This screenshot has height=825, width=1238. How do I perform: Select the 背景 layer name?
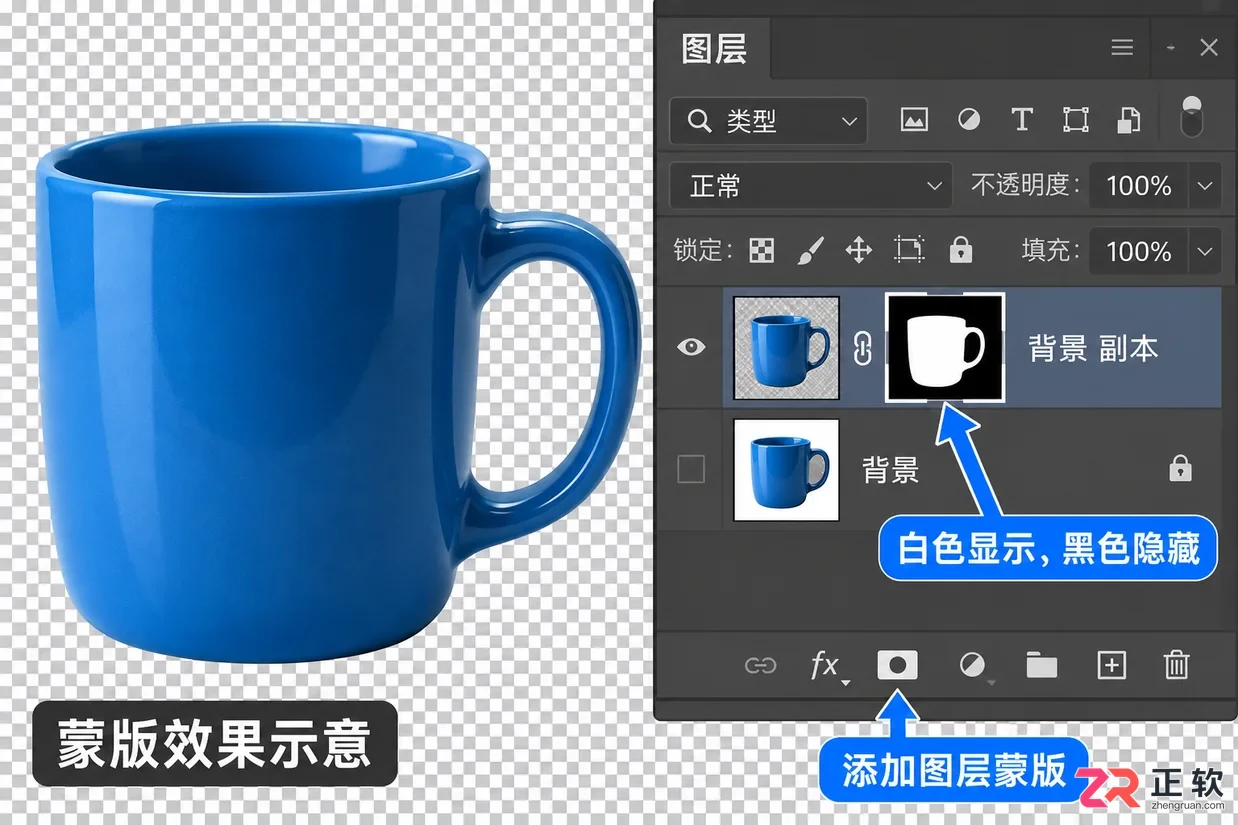point(891,470)
